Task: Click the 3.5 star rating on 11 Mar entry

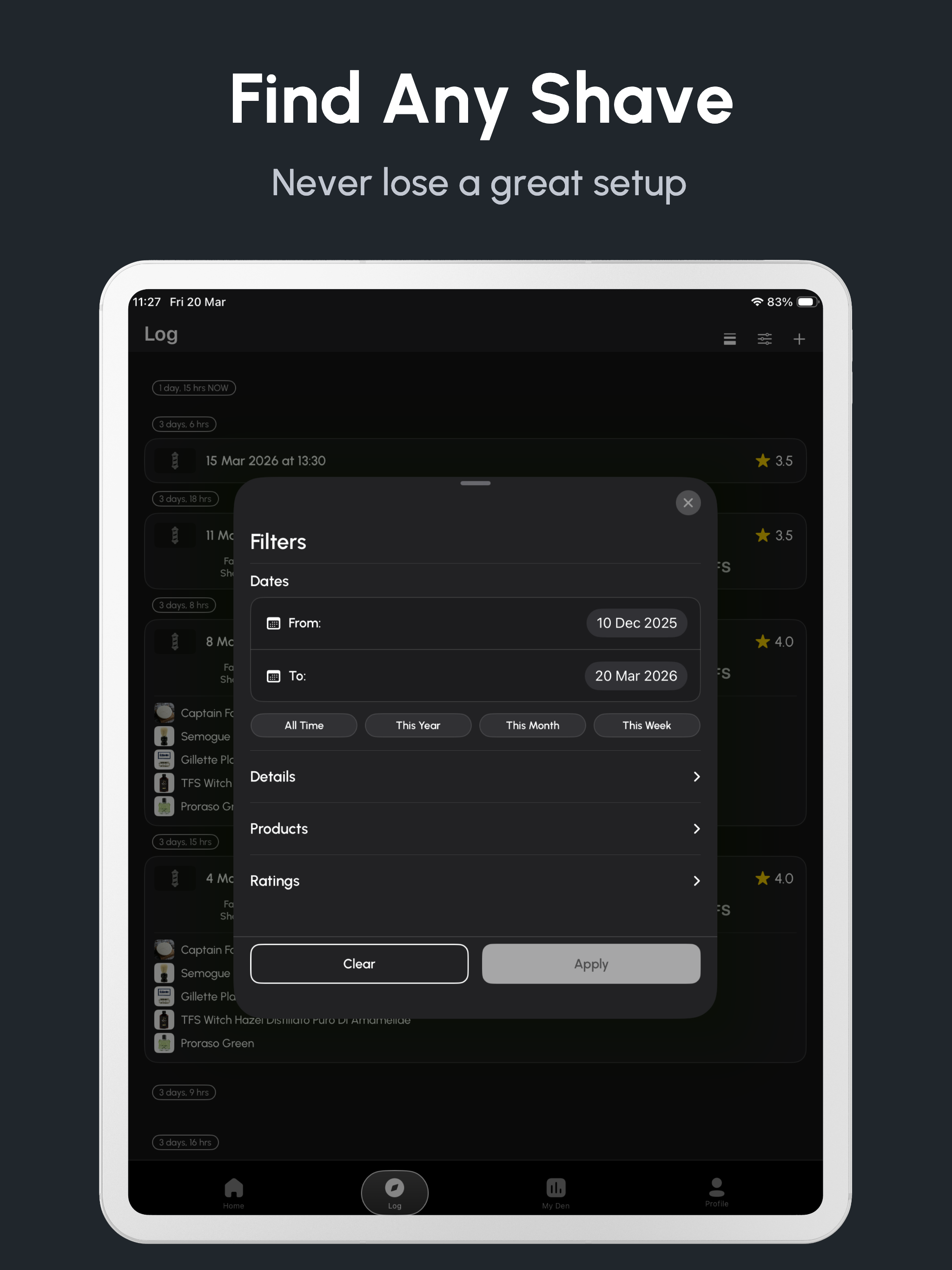Action: click(x=774, y=535)
